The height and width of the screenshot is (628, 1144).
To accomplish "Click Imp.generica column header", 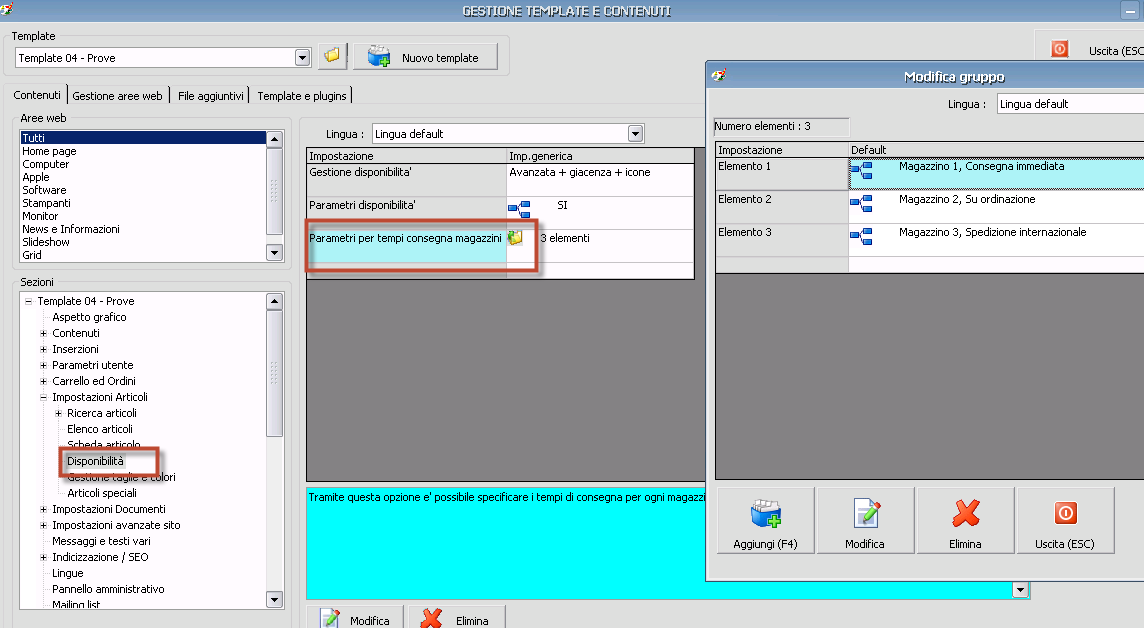I will [600, 156].
